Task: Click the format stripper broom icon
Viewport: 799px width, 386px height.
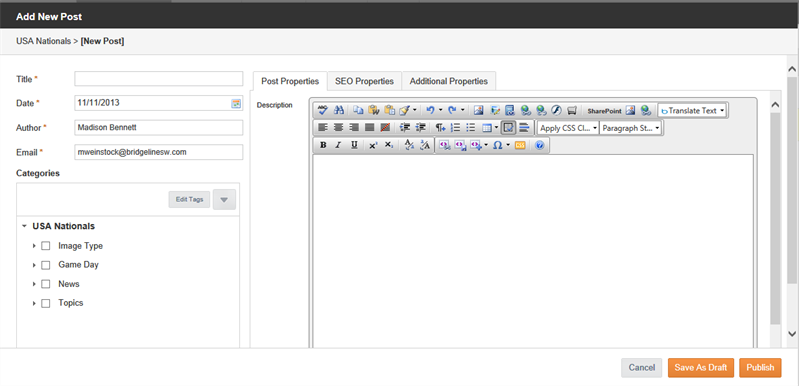Action: 405,110
